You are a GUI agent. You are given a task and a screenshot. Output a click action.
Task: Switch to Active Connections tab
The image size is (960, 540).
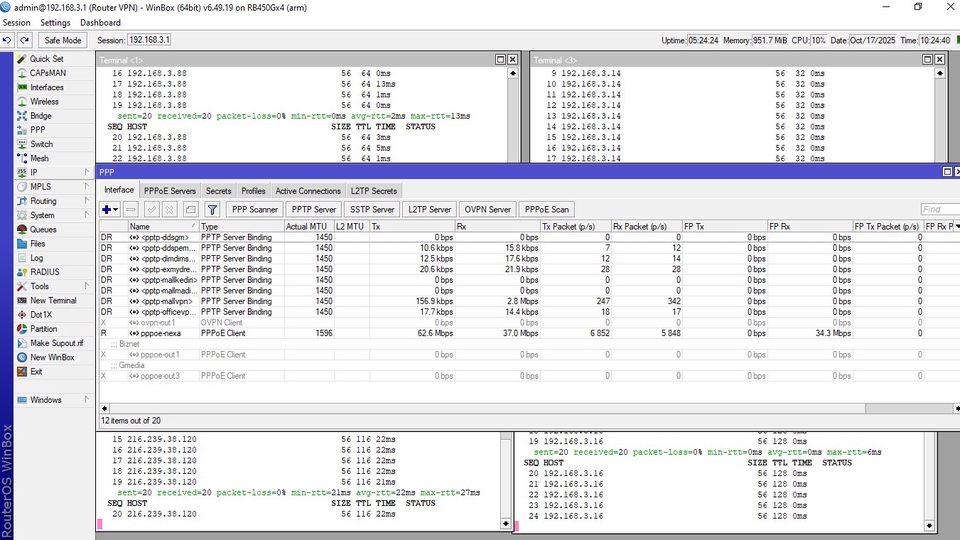pyautogui.click(x=308, y=191)
